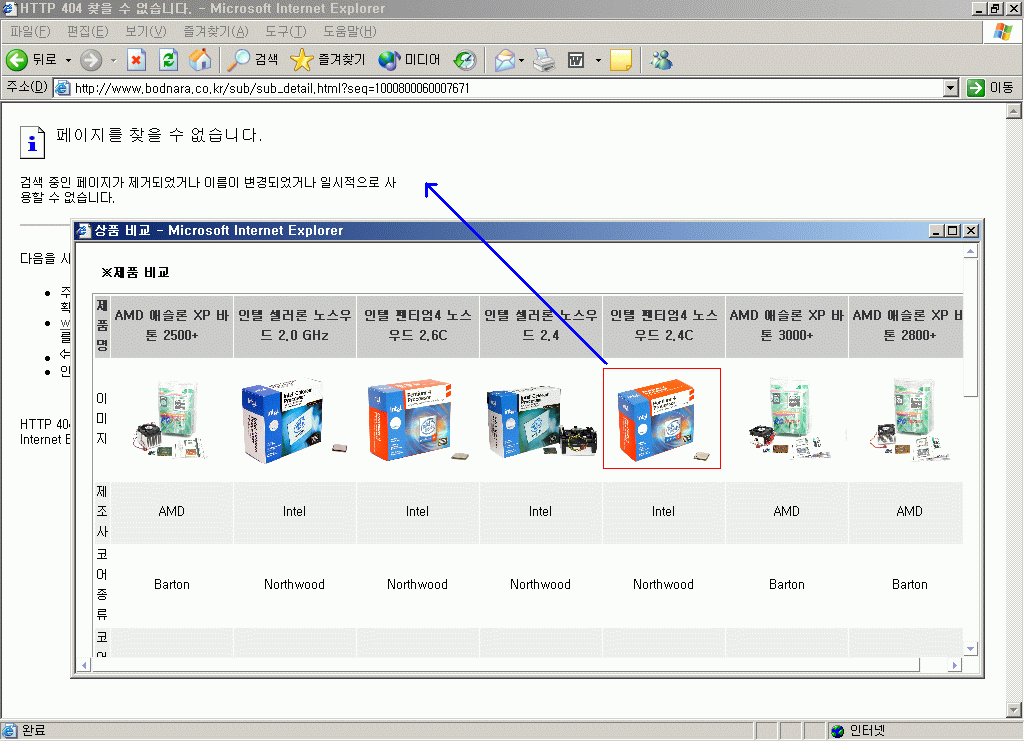The width and height of the screenshot is (1024, 741).
Task: Minimize the 상품 비교 popup window
Action: point(936,230)
